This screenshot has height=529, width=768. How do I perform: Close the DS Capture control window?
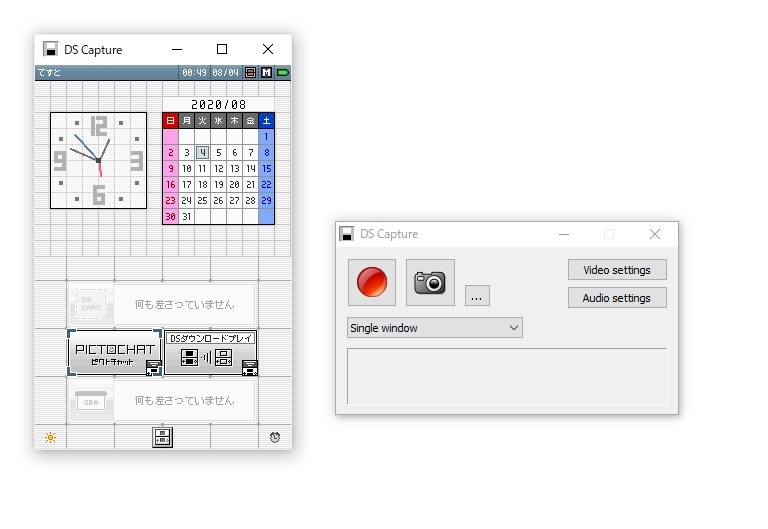[x=655, y=234]
